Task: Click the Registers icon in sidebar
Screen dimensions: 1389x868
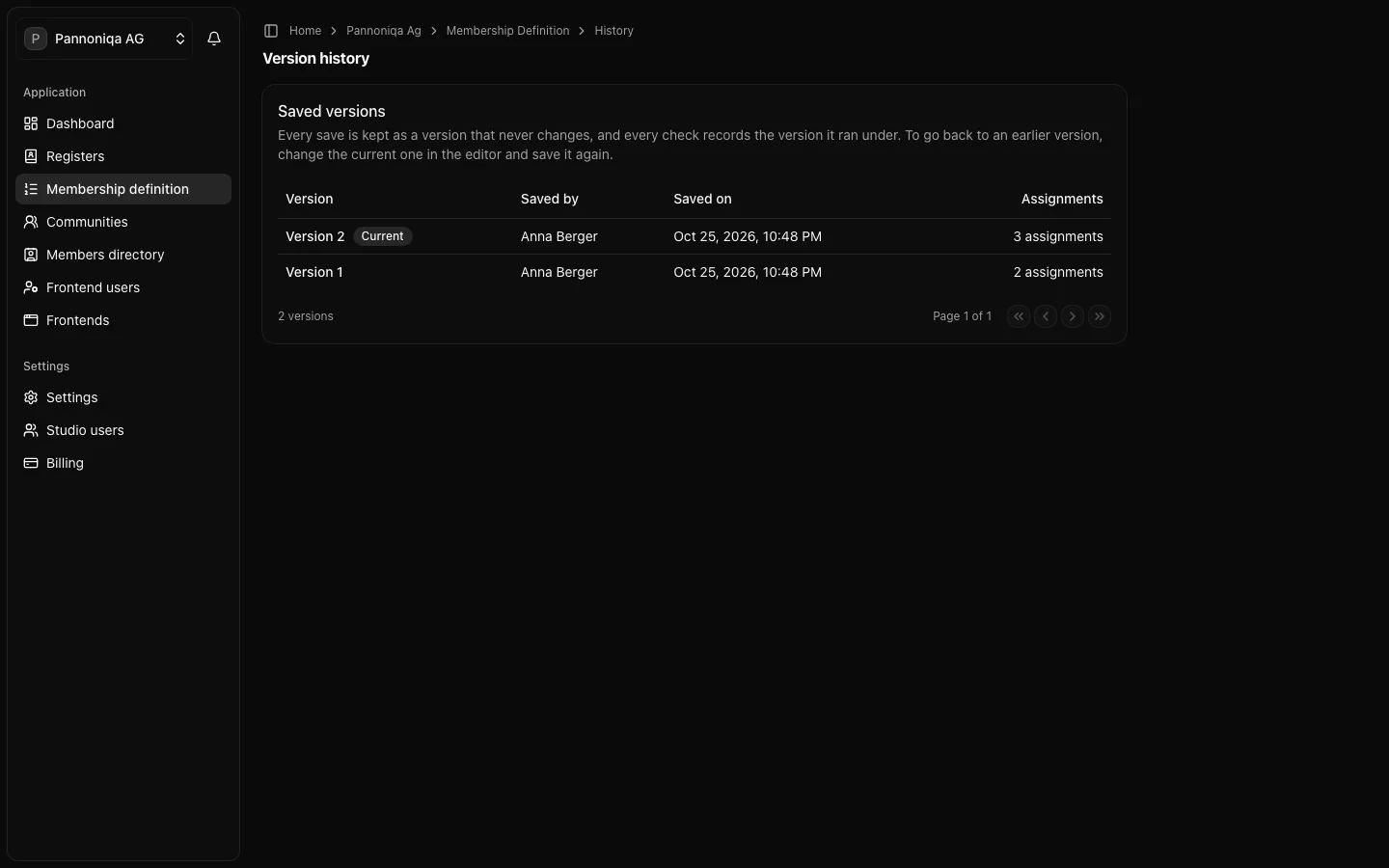Action: point(31,156)
